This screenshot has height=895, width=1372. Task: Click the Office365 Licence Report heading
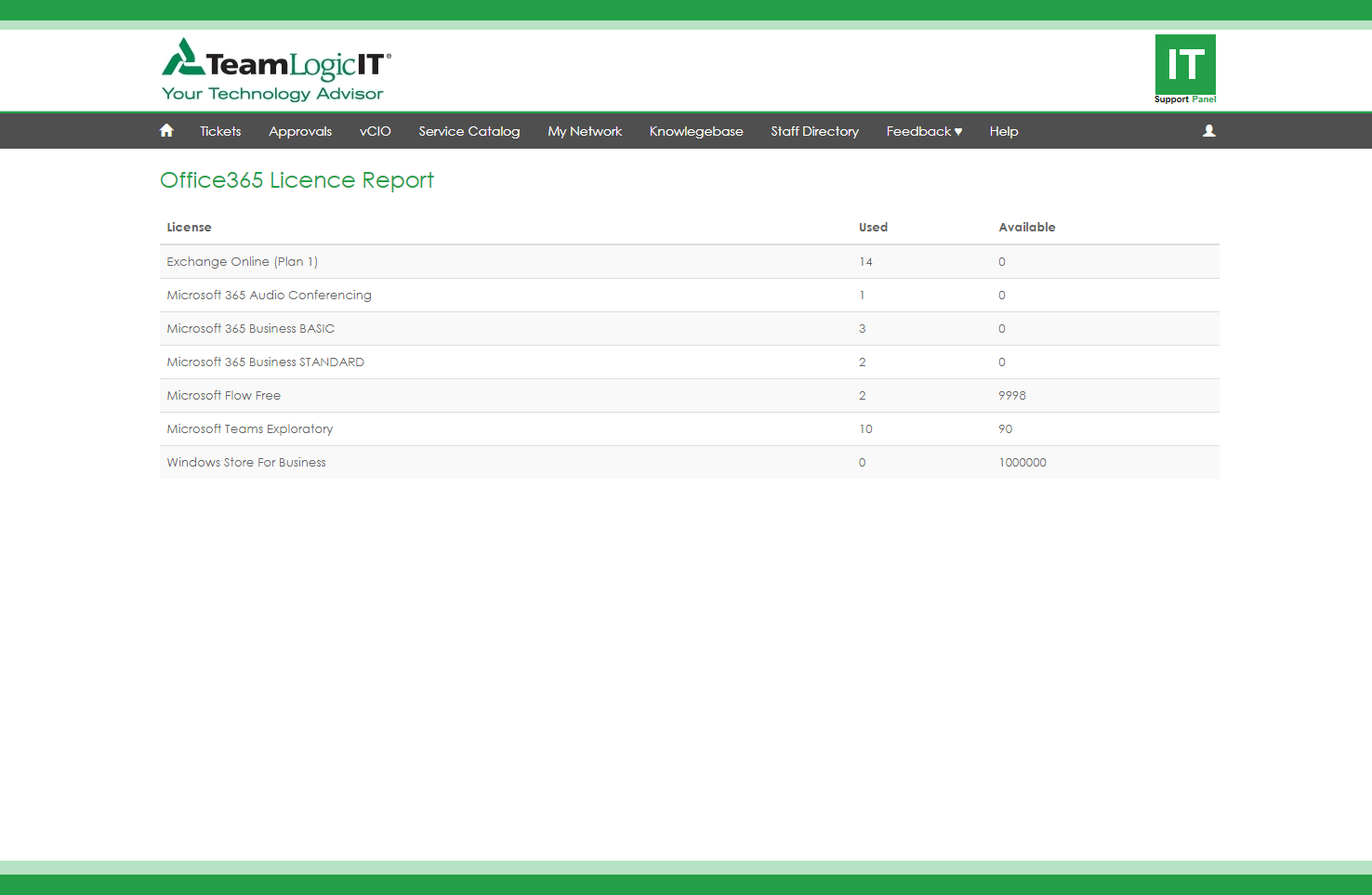tap(297, 180)
